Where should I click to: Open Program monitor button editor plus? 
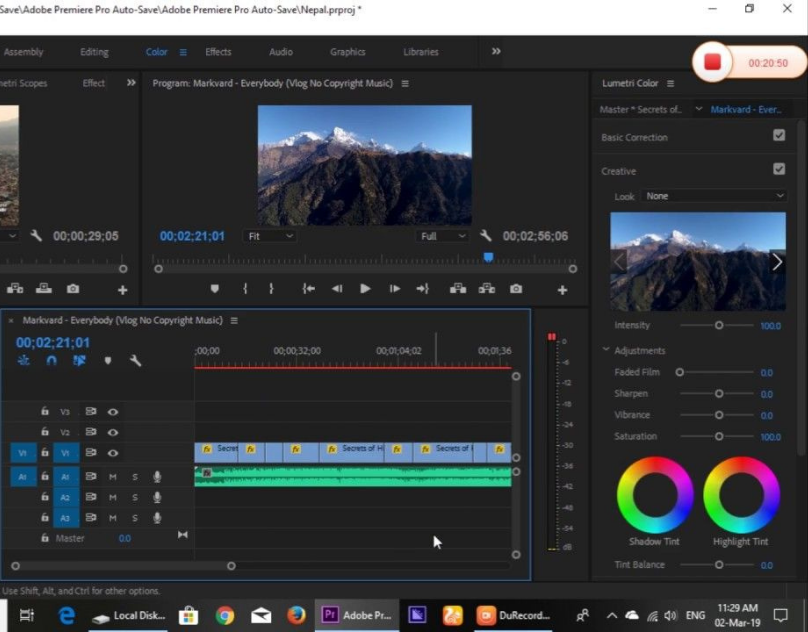pos(562,290)
